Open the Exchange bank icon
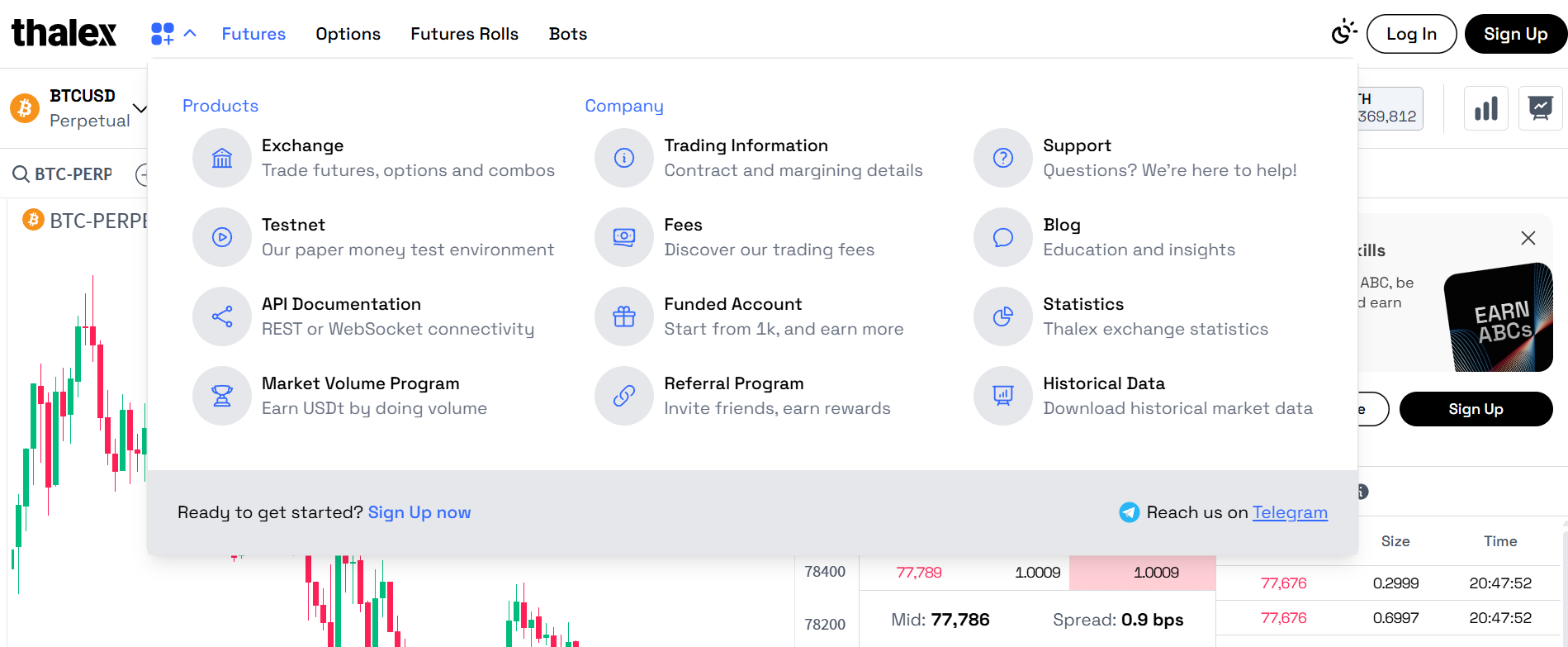The image size is (1568, 647). (222, 158)
